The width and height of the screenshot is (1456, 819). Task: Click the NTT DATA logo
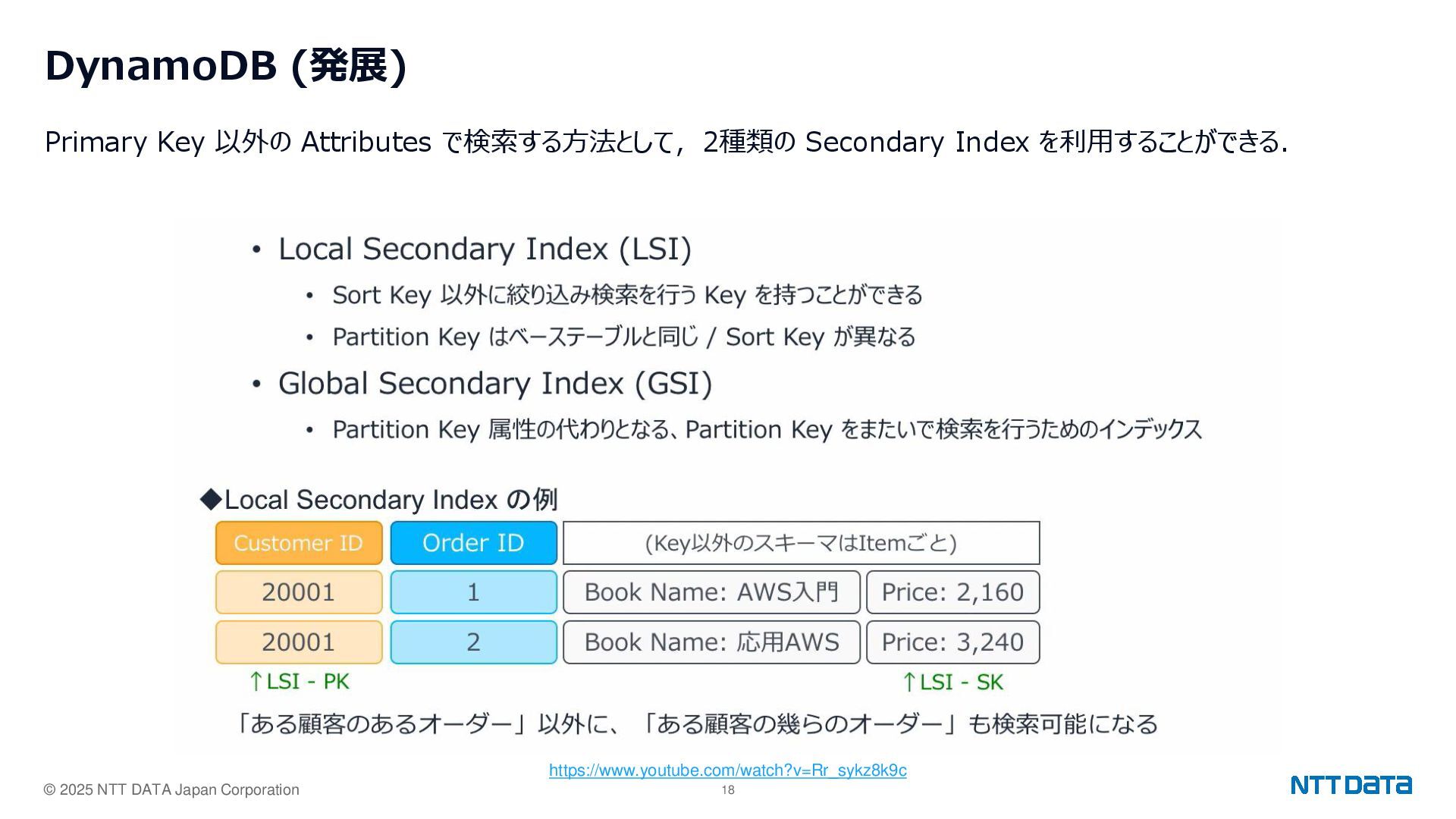click(x=1351, y=785)
